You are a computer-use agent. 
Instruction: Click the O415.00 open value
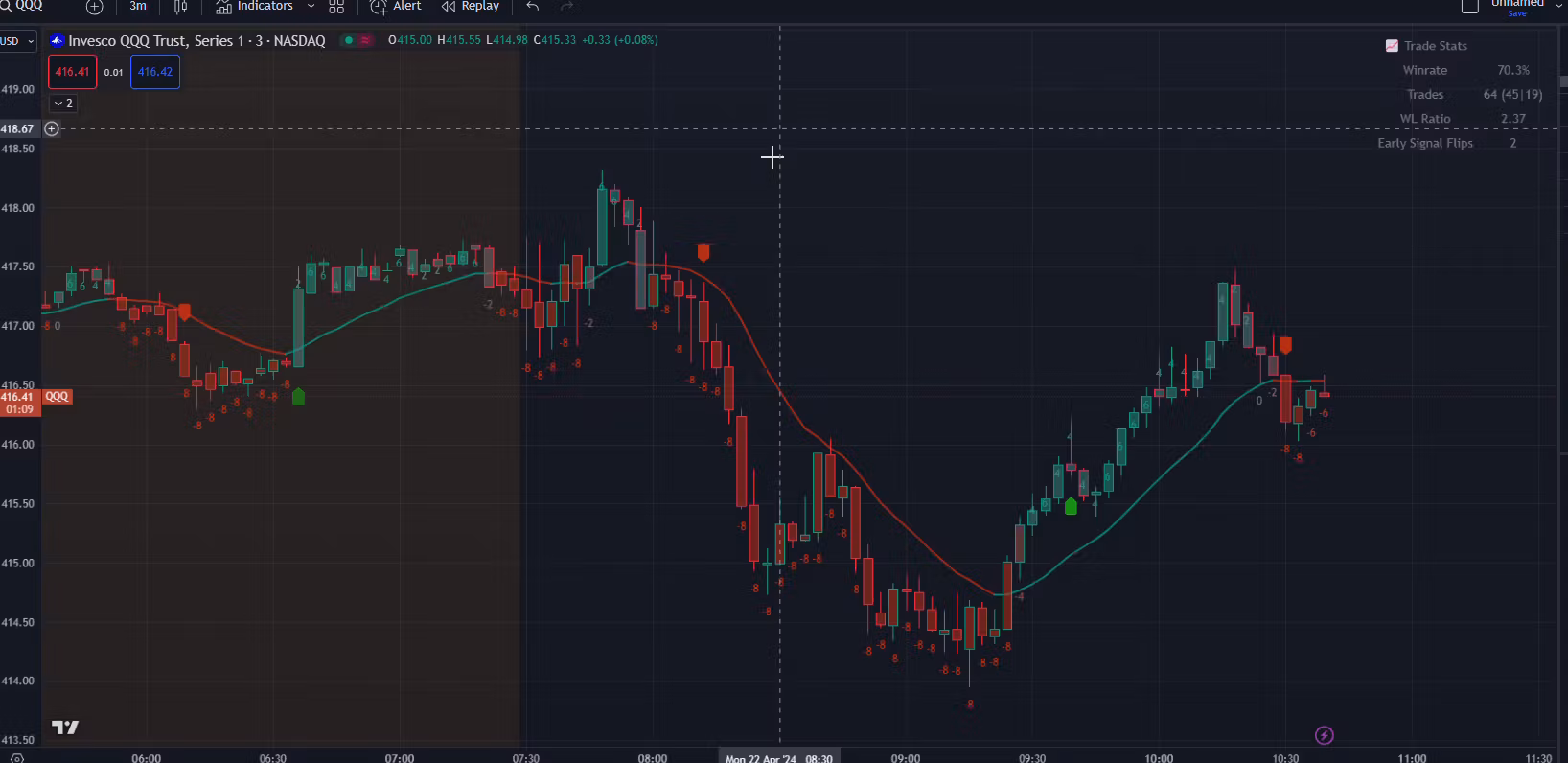point(410,40)
